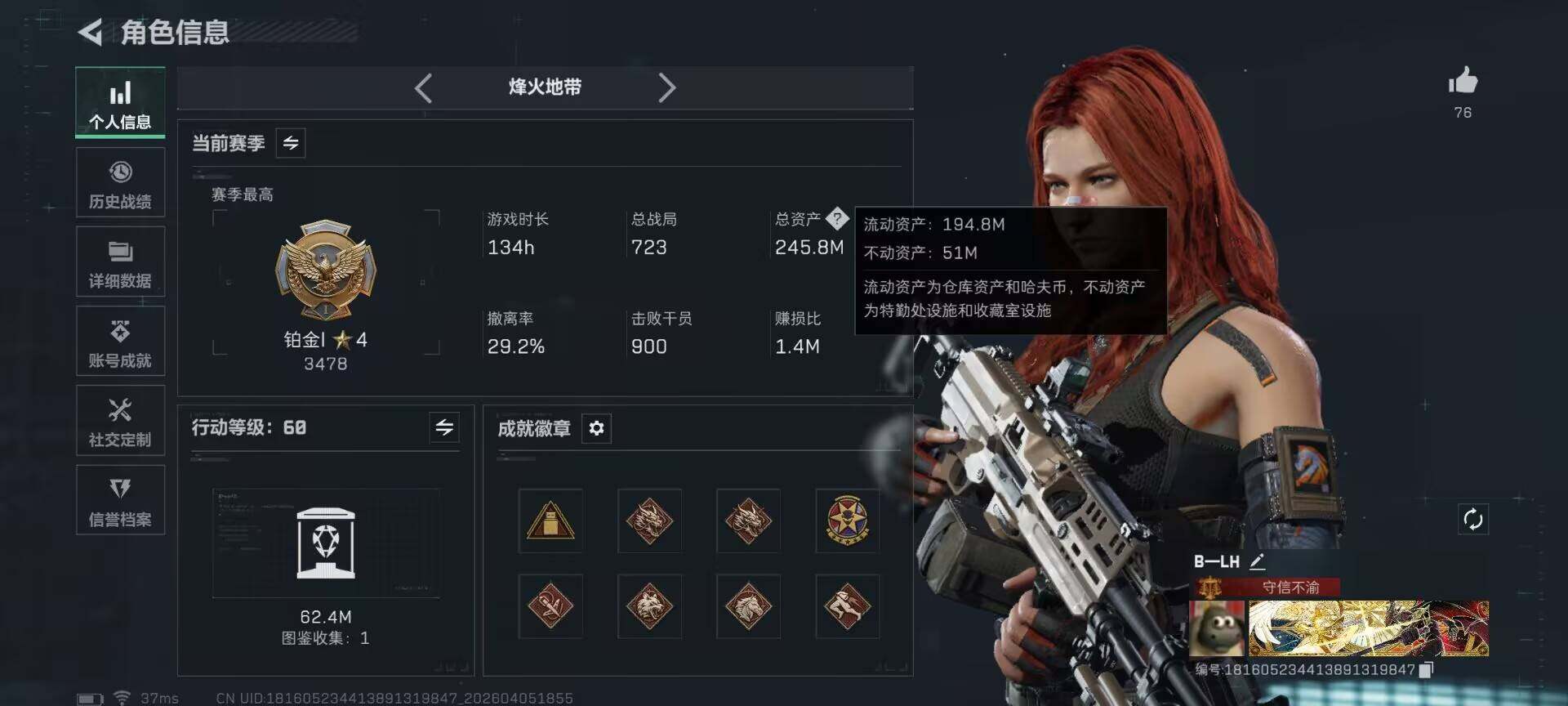Edit the nickname B—LH with pencil icon
This screenshot has height=706, width=1568.
pyautogui.click(x=1257, y=561)
